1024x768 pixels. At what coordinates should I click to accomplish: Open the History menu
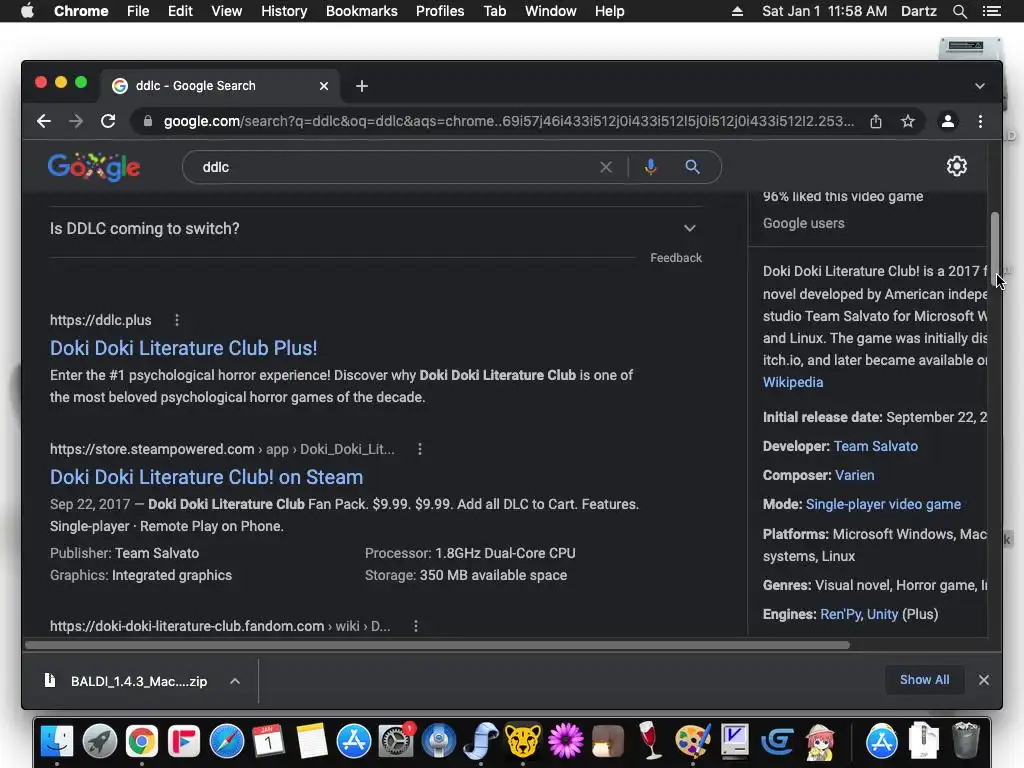[x=284, y=11]
